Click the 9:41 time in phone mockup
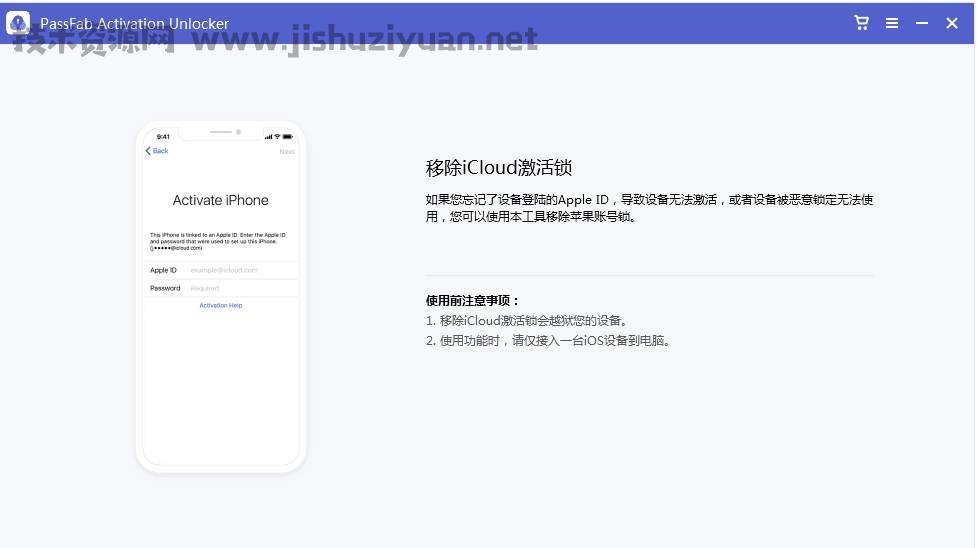The height and width of the screenshot is (548, 977). (x=163, y=137)
